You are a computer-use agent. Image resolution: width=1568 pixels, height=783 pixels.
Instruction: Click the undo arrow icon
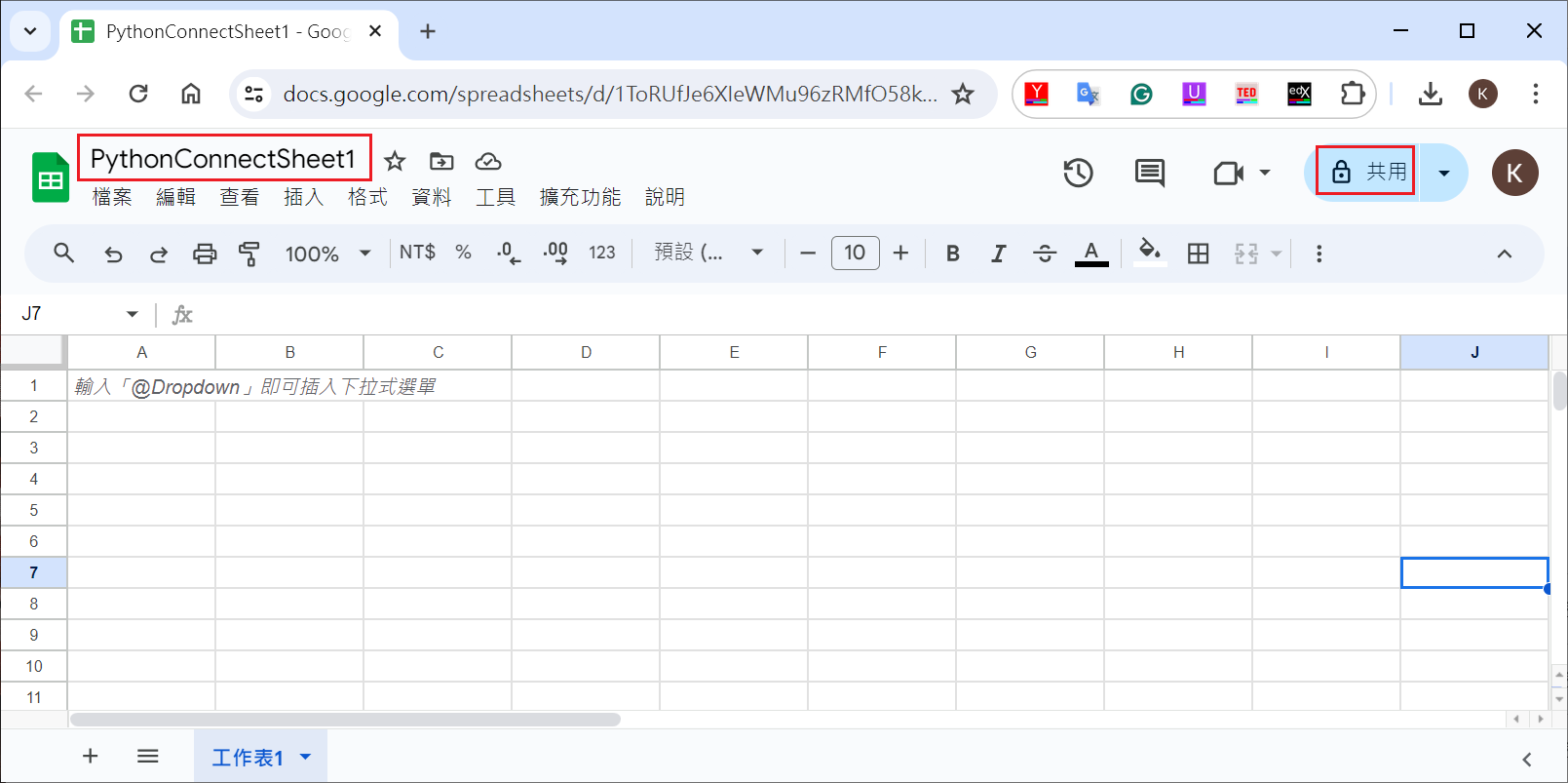pyautogui.click(x=113, y=254)
